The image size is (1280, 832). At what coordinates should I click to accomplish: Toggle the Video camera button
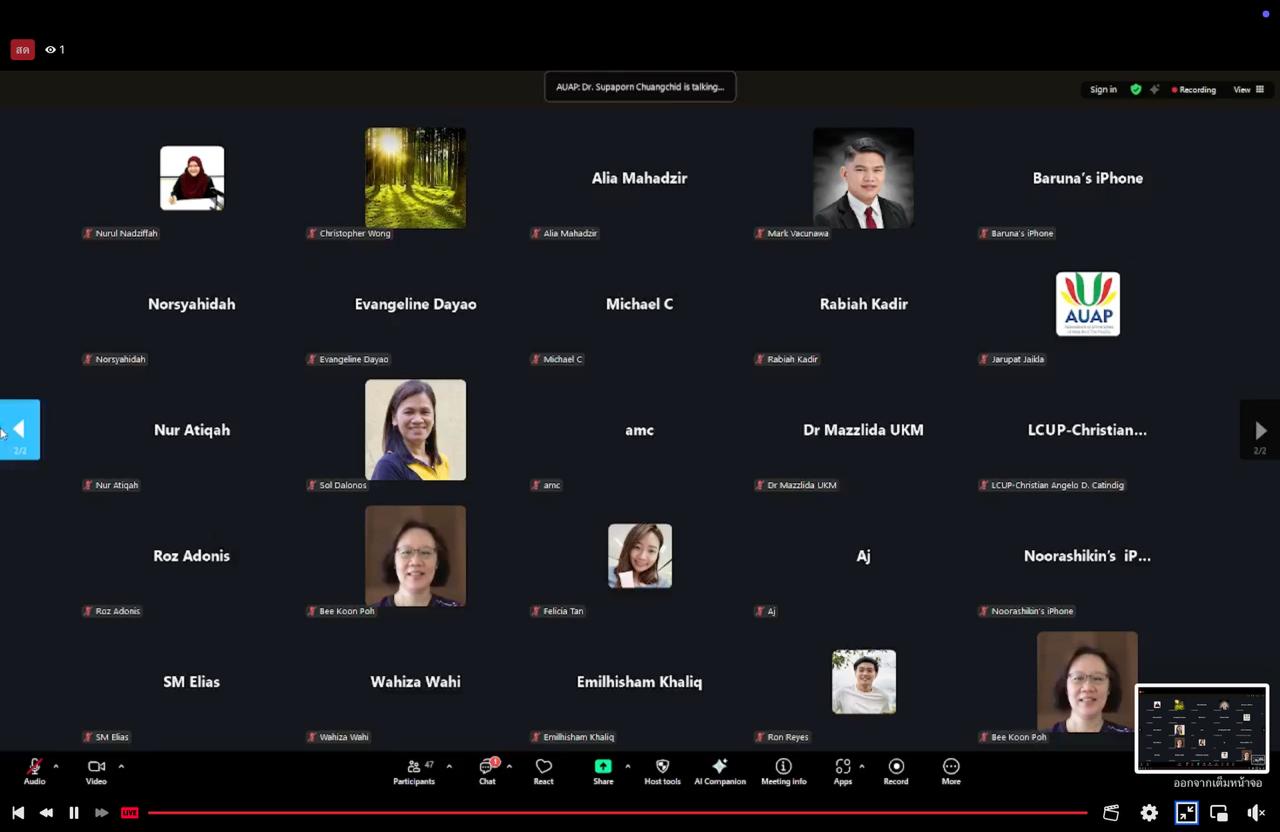point(96,767)
